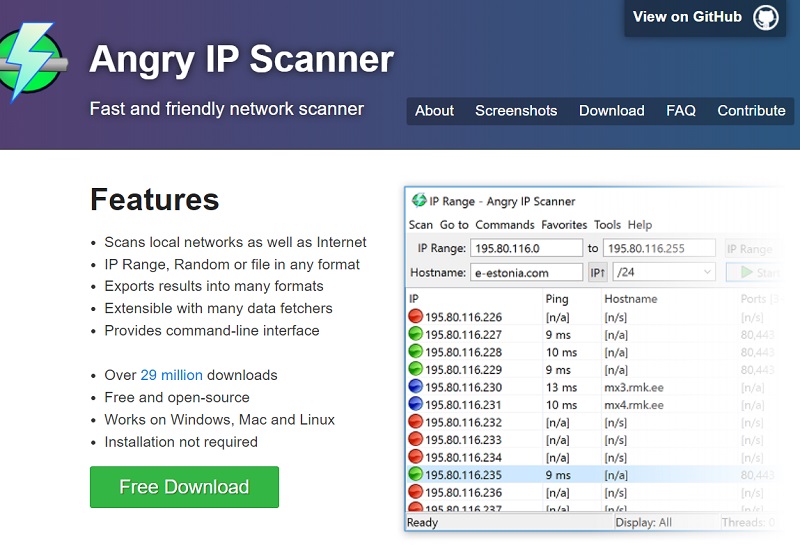Viewport: 800px width, 554px height.
Task: Click the Free Download button
Action: 184,487
